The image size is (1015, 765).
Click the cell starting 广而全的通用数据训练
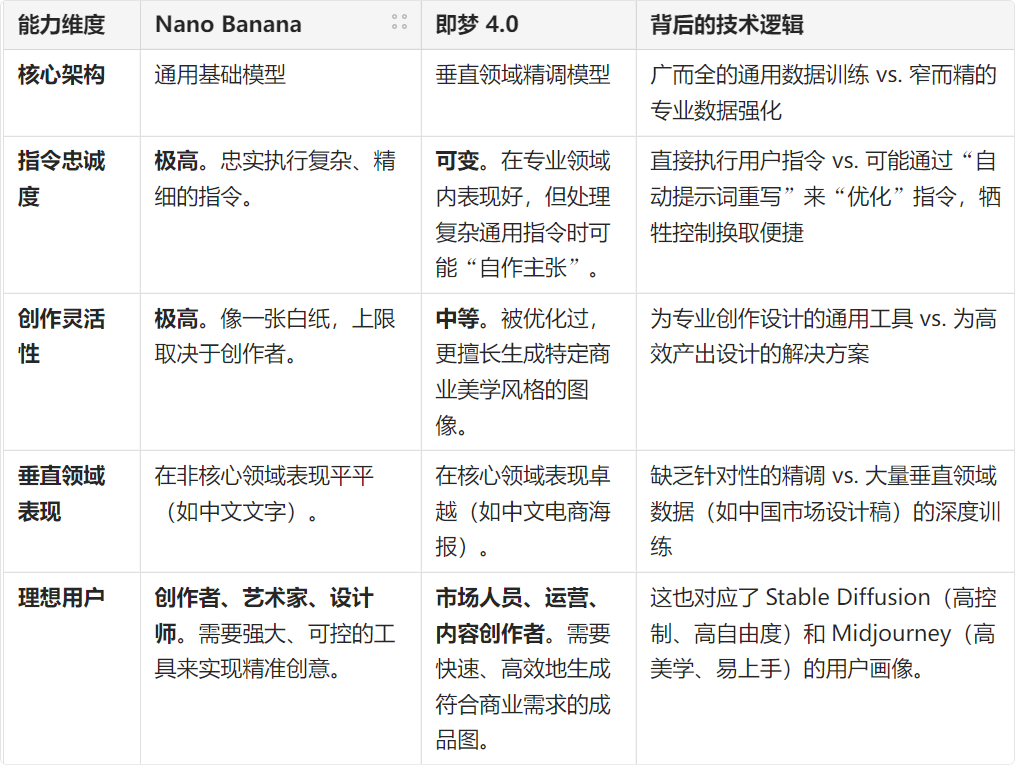pyautogui.click(x=825, y=93)
